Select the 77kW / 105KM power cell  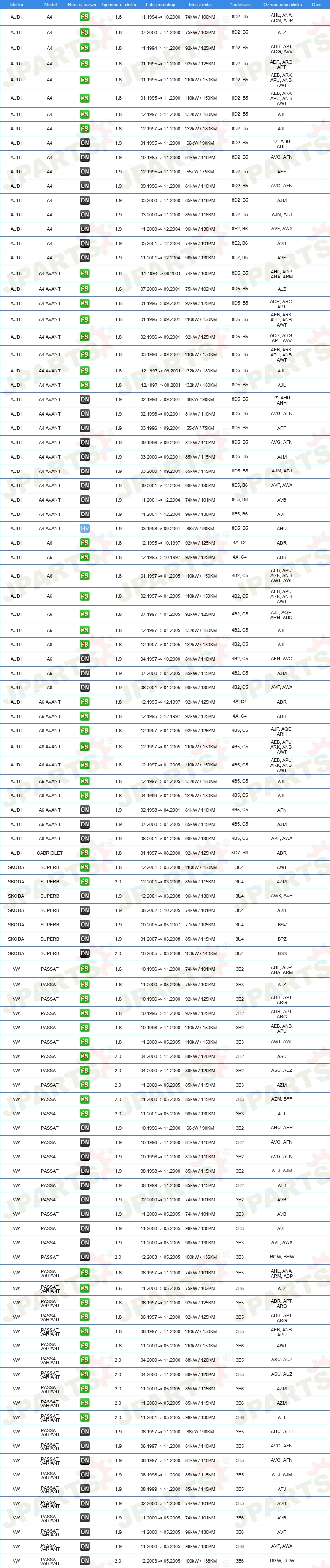click(200, 925)
